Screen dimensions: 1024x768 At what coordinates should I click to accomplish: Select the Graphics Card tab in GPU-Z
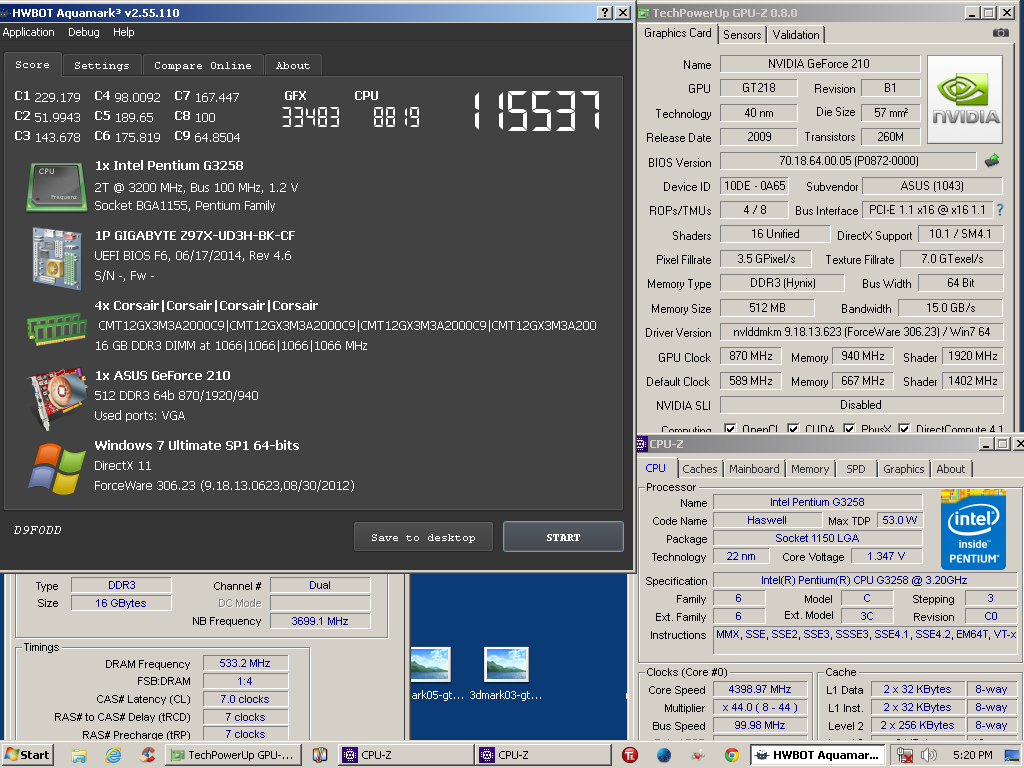677,33
